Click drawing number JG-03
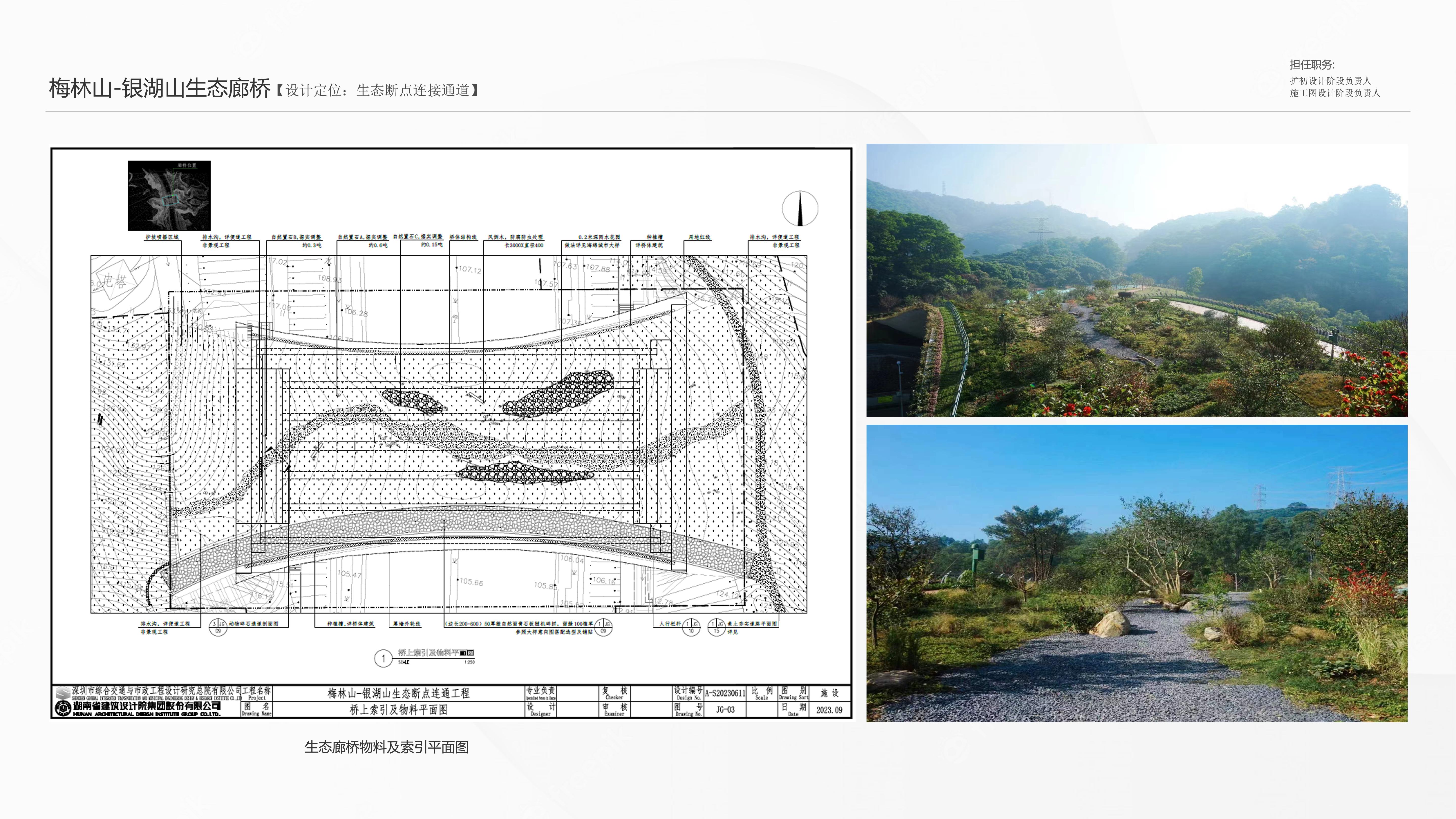This screenshot has width=1456, height=819. click(725, 710)
